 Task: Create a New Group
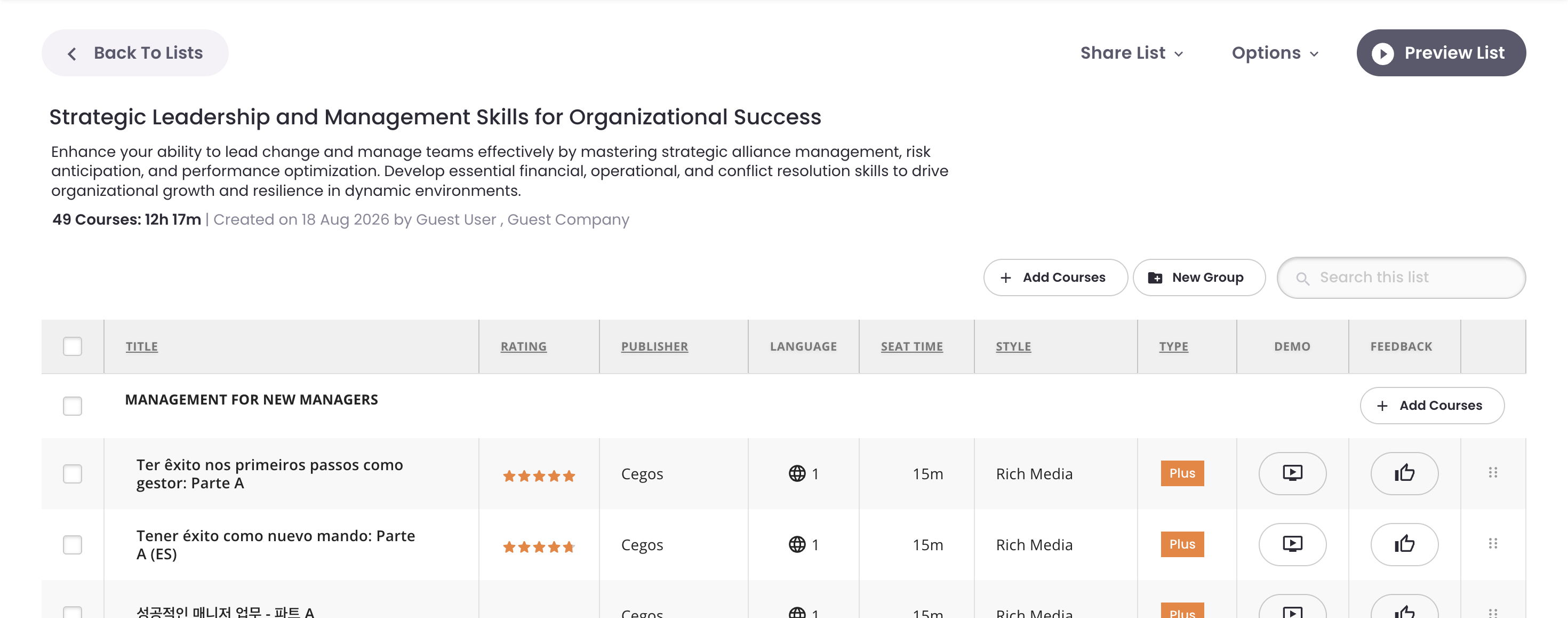tap(1199, 278)
